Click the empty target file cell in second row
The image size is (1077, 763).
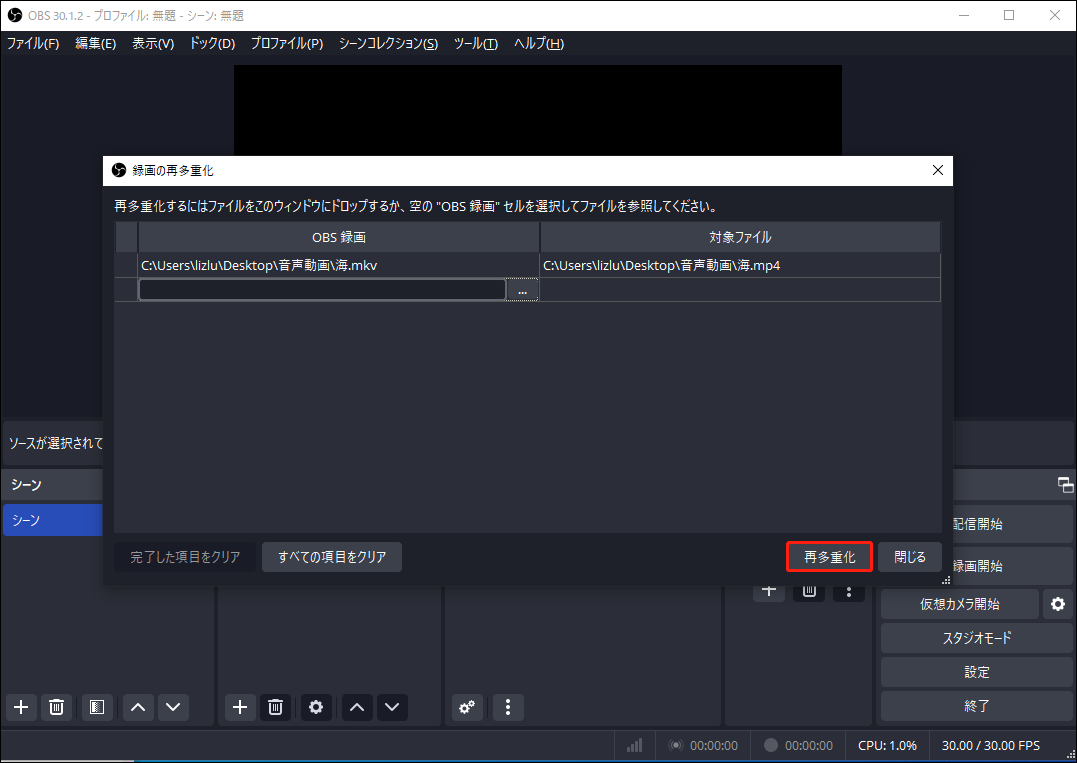click(740, 290)
